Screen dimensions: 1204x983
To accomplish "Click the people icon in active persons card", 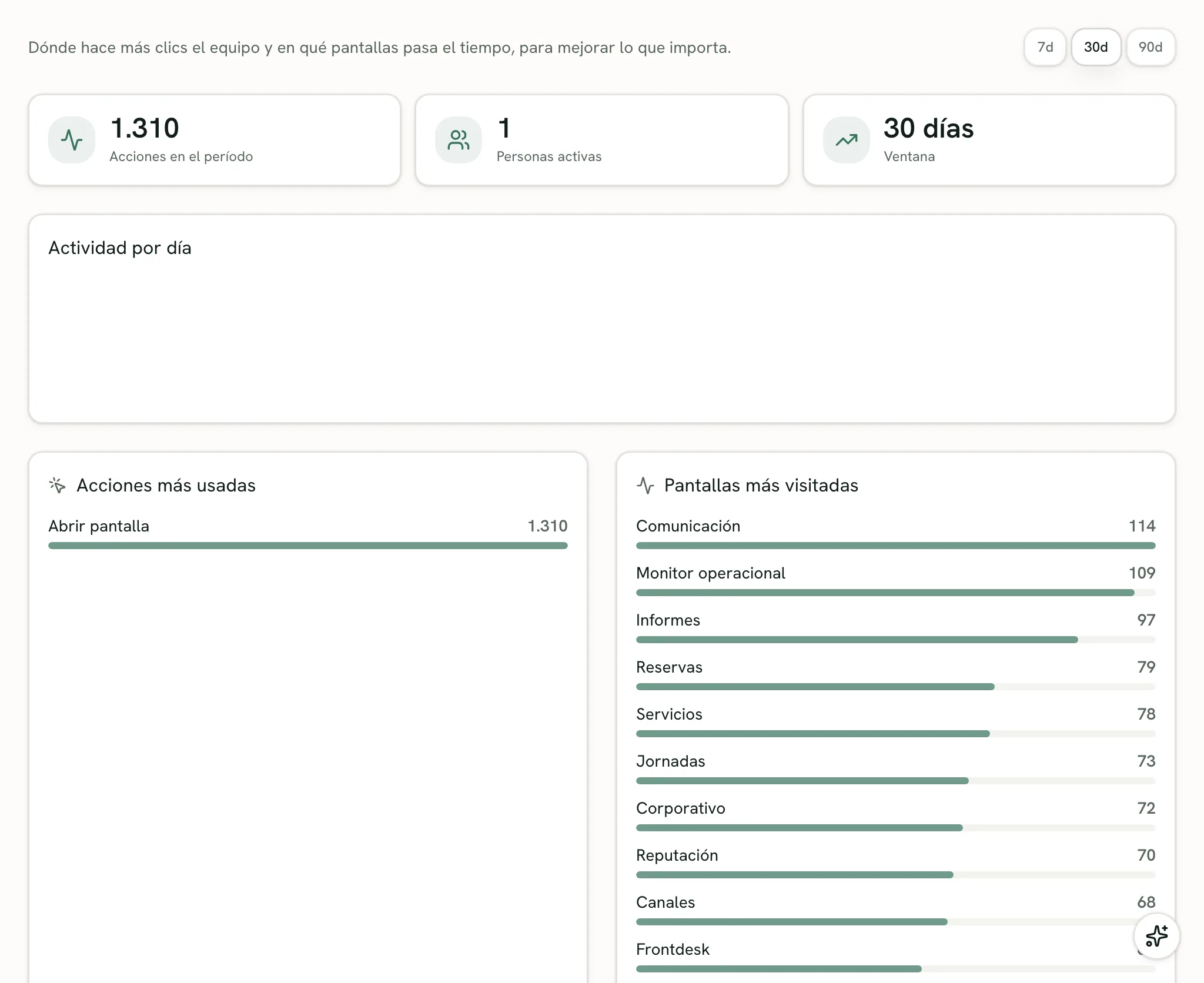I will point(459,140).
